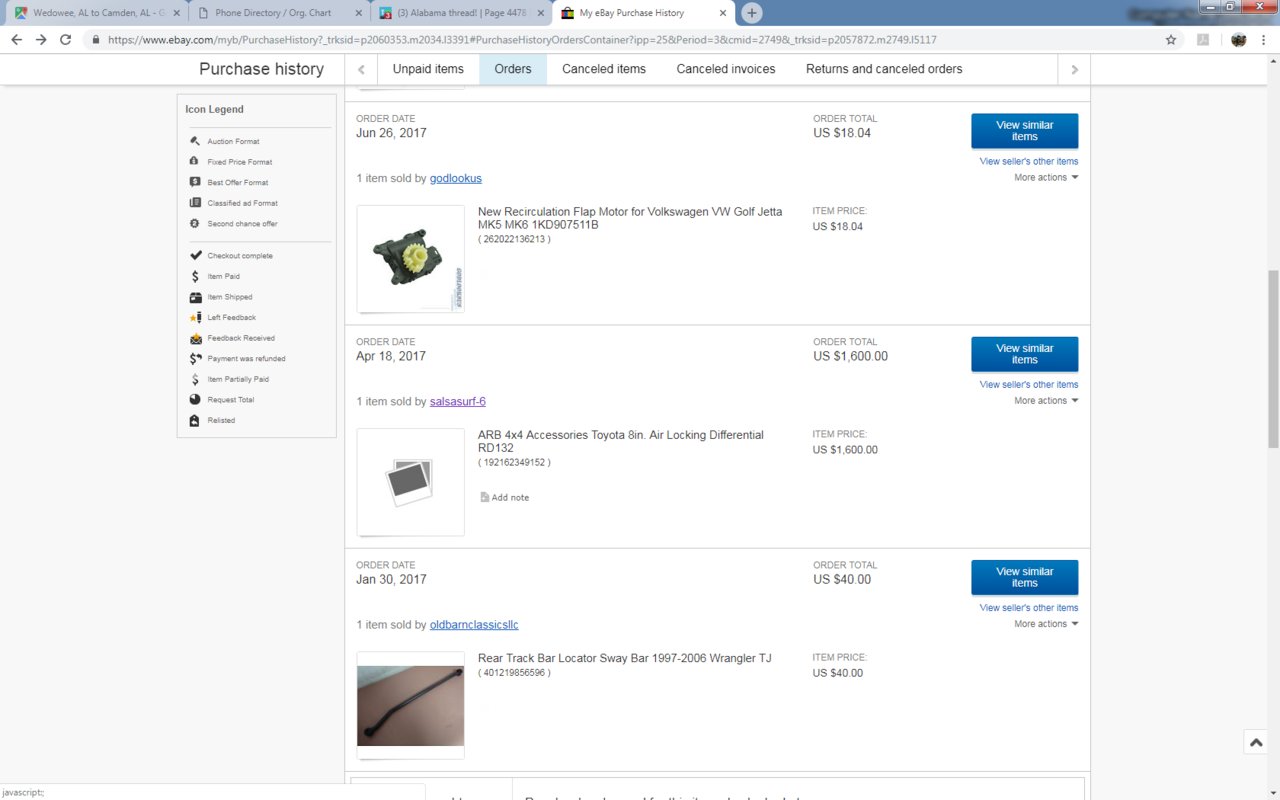
Task: Expand More actions for Apr 18 order
Action: coord(1046,400)
